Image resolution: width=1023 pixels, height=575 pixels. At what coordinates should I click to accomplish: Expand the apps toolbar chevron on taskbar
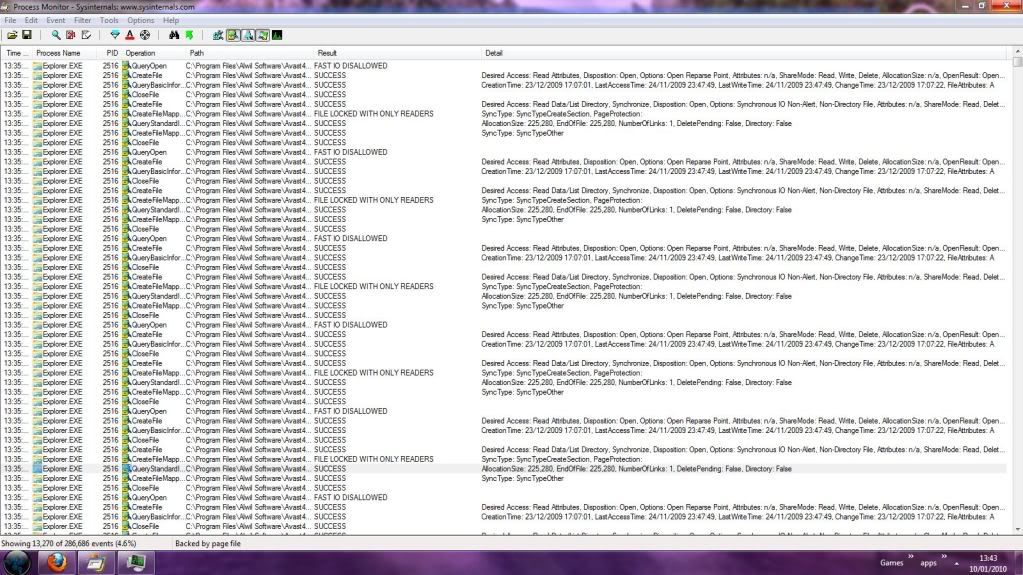943,557
